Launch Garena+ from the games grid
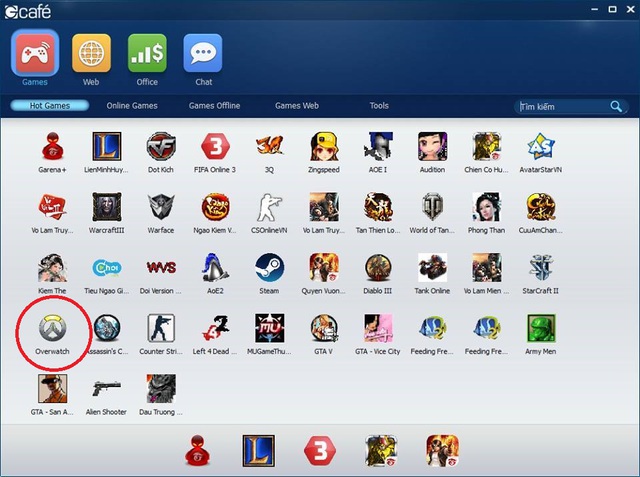 [52, 153]
